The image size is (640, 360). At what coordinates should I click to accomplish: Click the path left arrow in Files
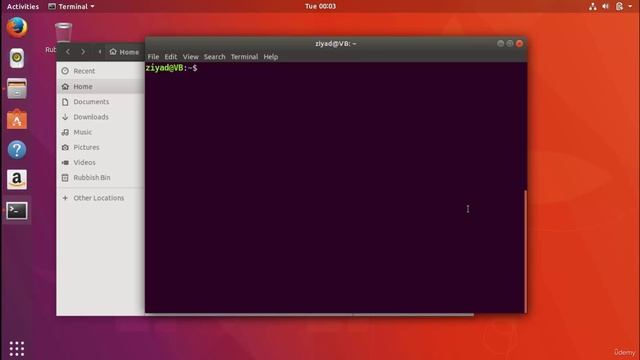point(100,52)
